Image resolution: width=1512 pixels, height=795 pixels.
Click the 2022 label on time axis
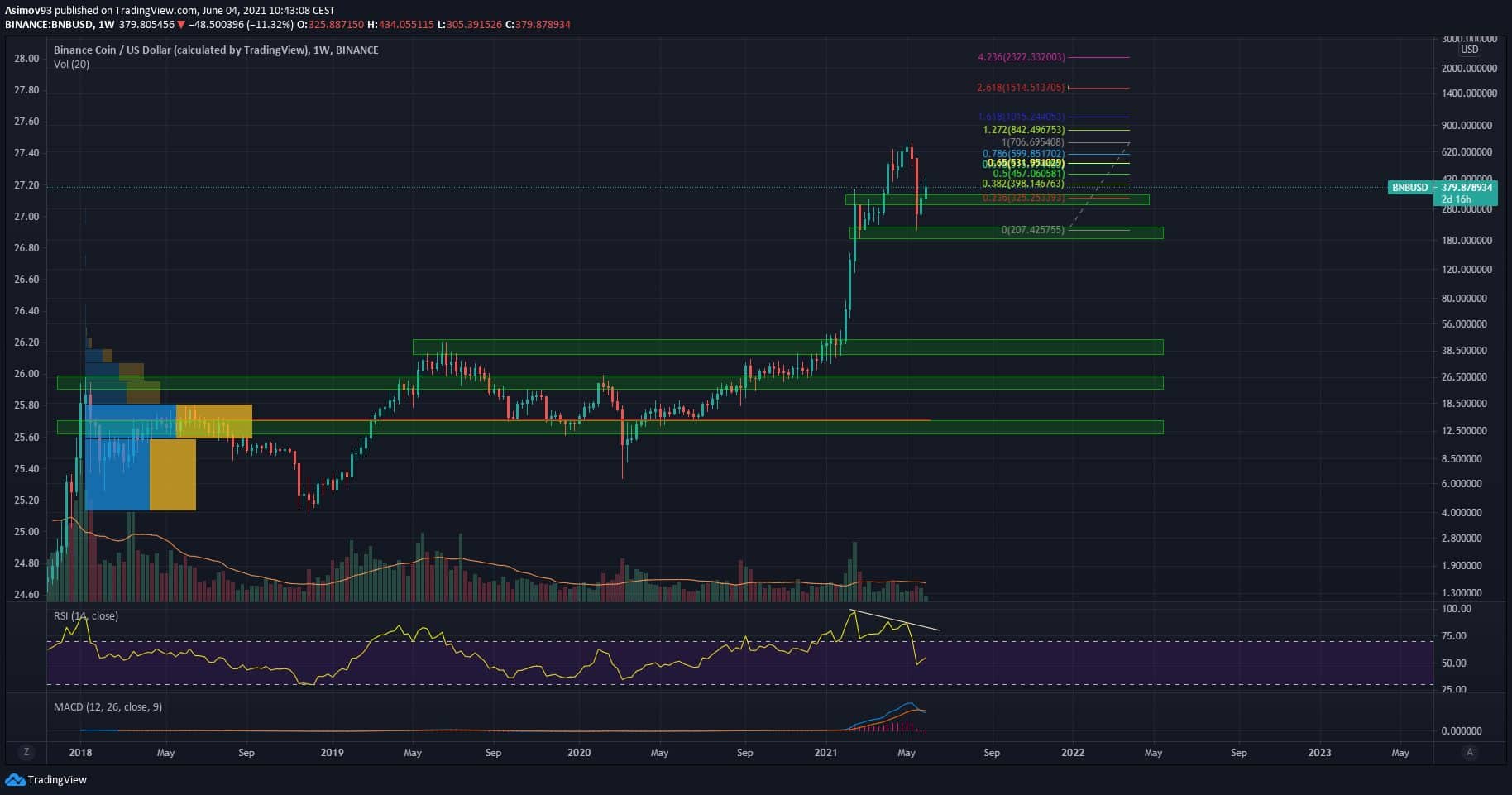(x=1073, y=753)
